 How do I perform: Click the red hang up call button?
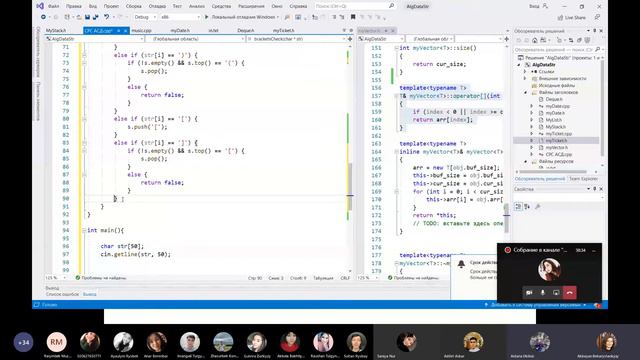pos(570,293)
